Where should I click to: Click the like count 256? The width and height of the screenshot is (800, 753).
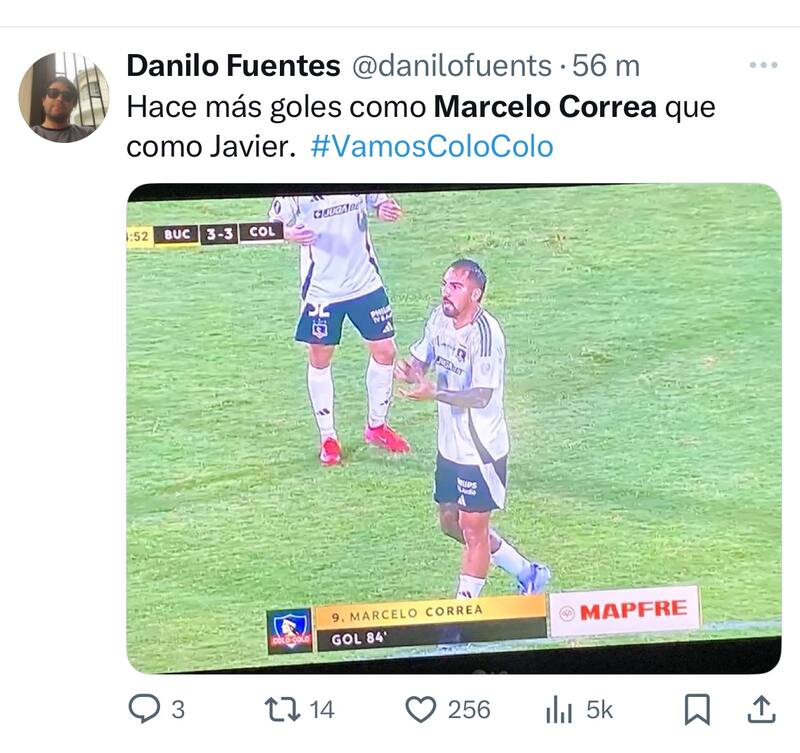[469, 710]
